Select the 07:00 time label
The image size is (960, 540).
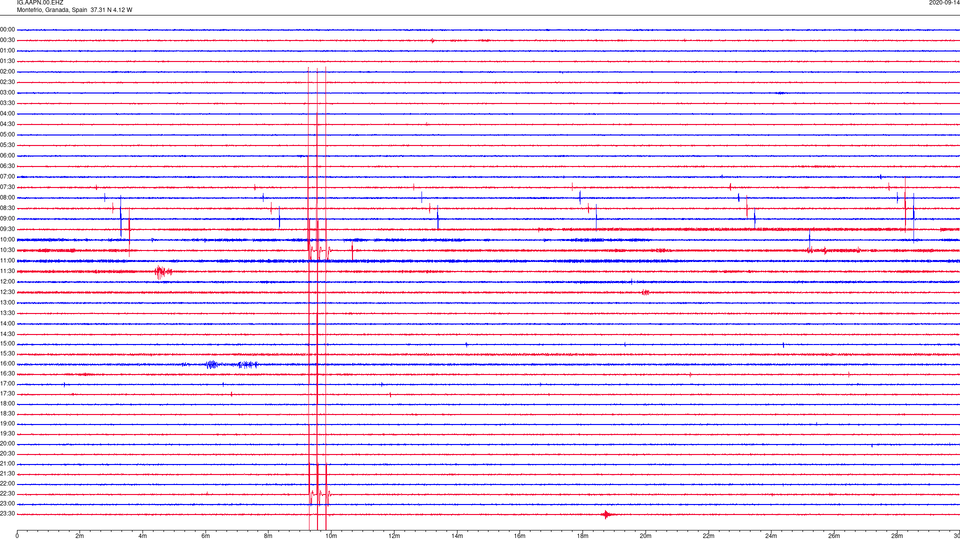click(7, 176)
